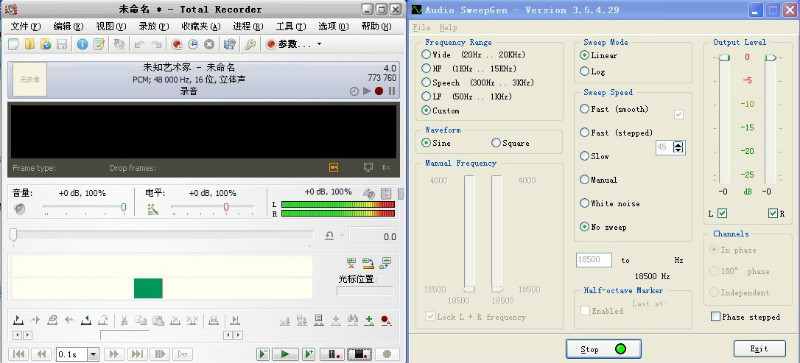800x363 pixels.
Task: Click the notepad edit-tags icon in the toolbar
Action: pos(98,44)
